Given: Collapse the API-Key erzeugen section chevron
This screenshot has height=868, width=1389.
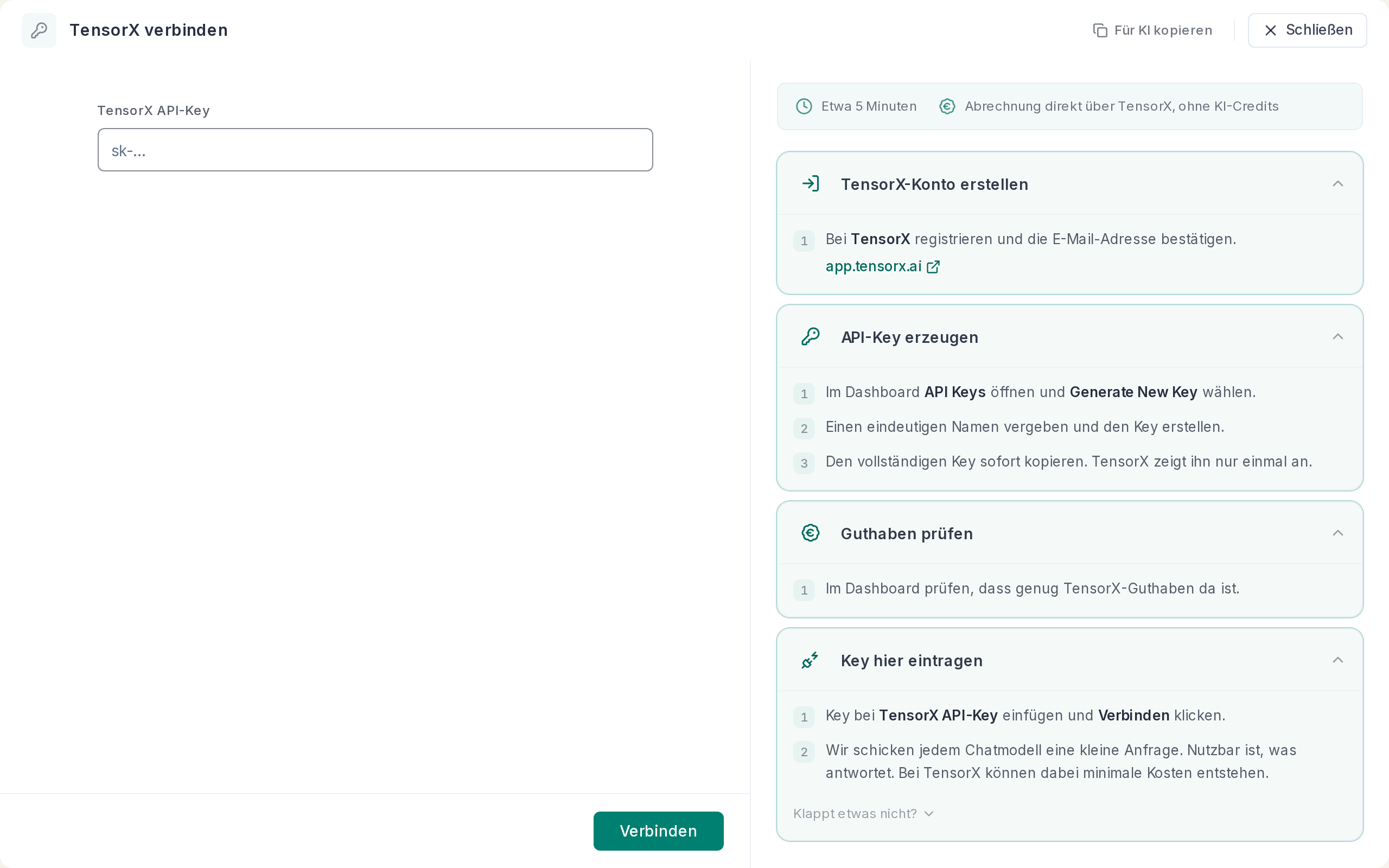Looking at the screenshot, I should click(1338, 337).
